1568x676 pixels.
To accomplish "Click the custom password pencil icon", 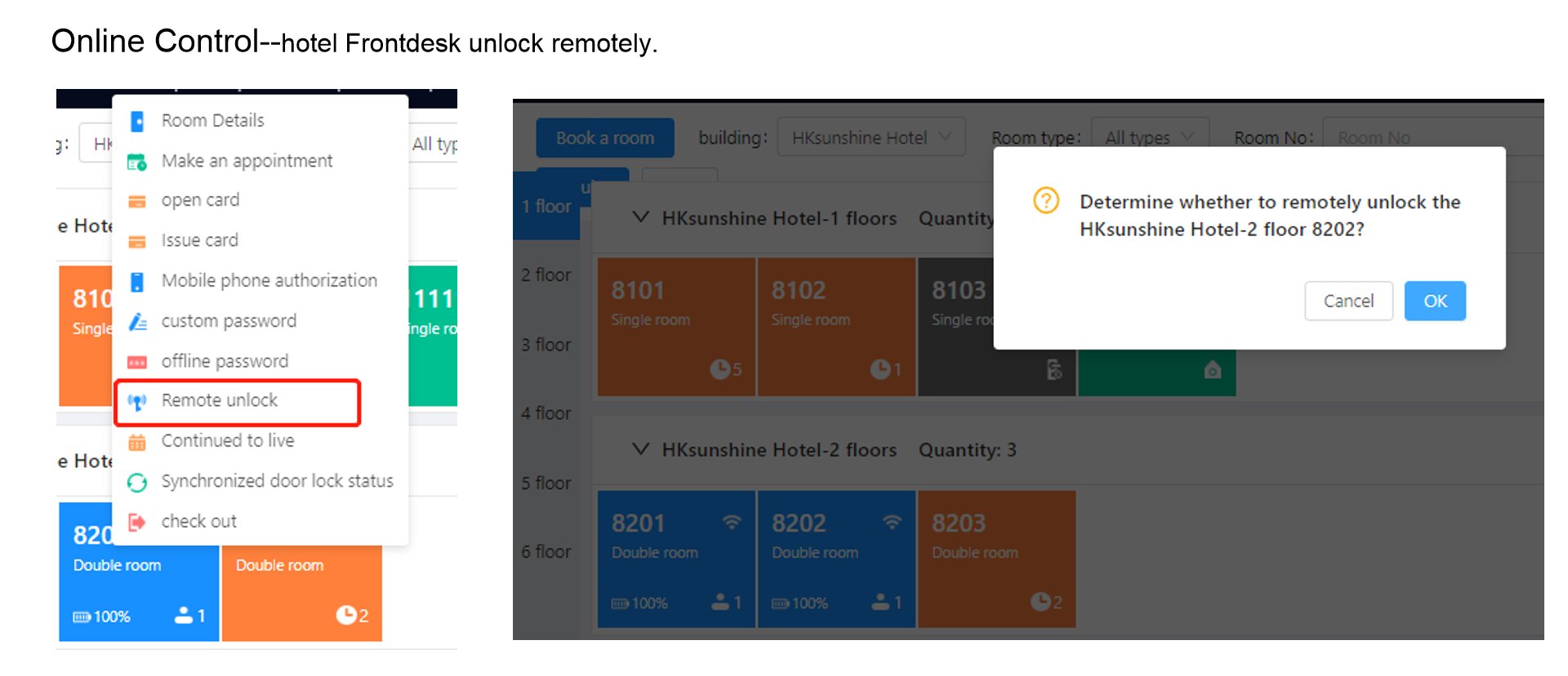I will (137, 322).
